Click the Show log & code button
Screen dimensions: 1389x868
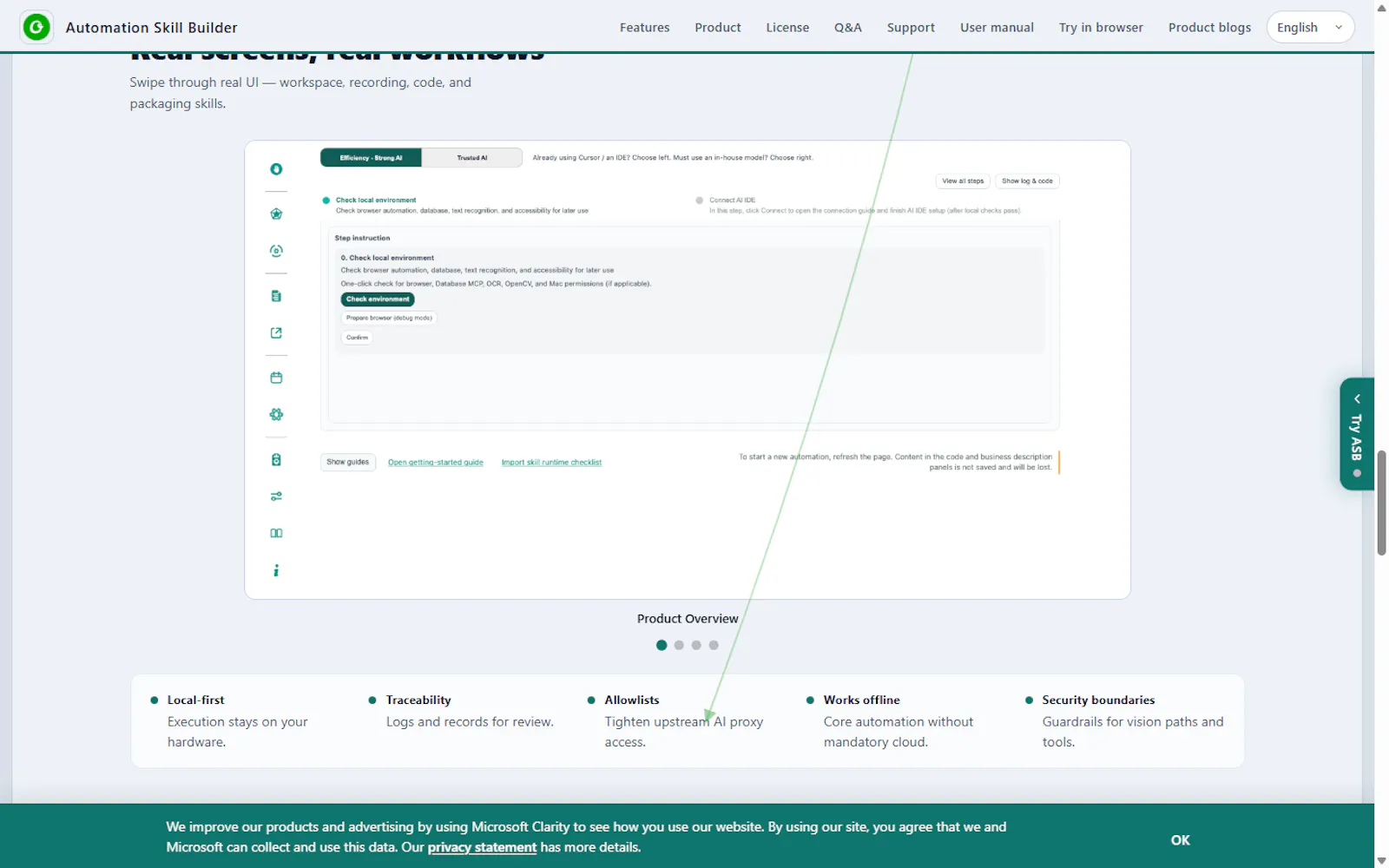coord(1027,181)
